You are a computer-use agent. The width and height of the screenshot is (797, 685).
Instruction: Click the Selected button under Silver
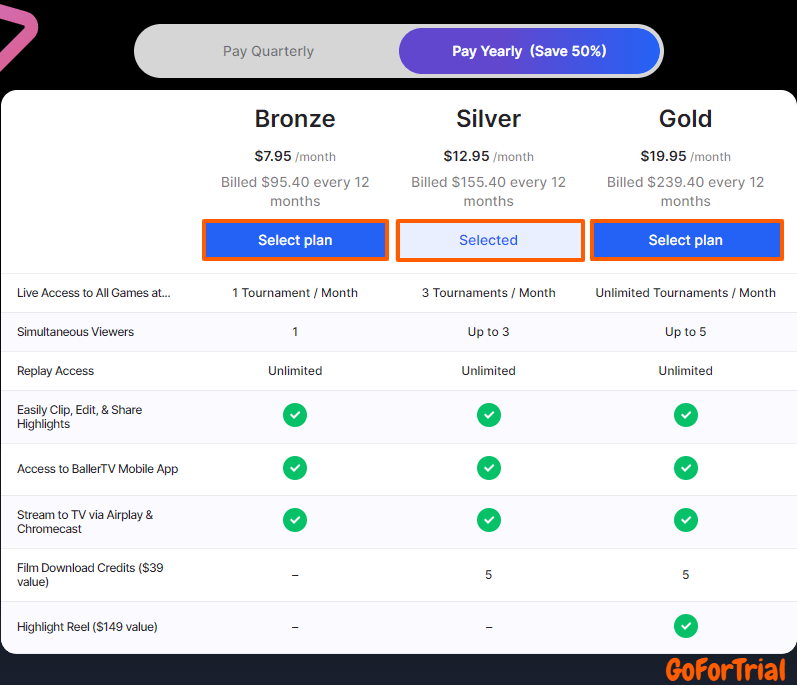pyautogui.click(x=489, y=240)
